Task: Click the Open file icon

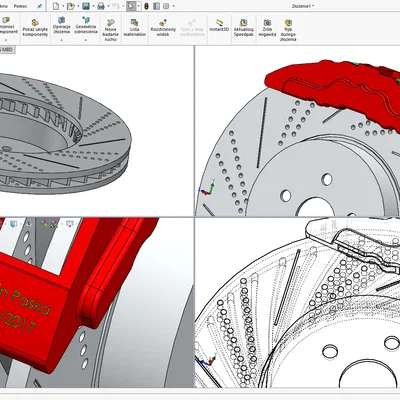Action: (70, 6)
